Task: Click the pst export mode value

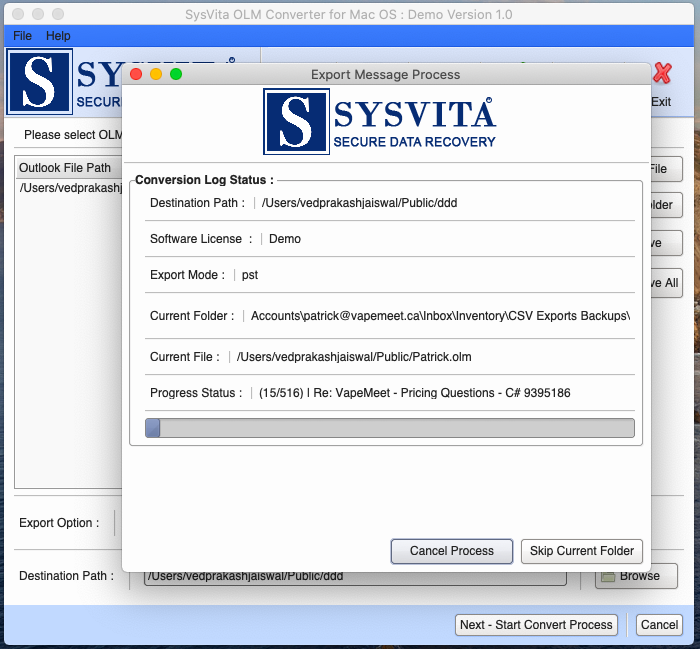Action: pos(250,275)
